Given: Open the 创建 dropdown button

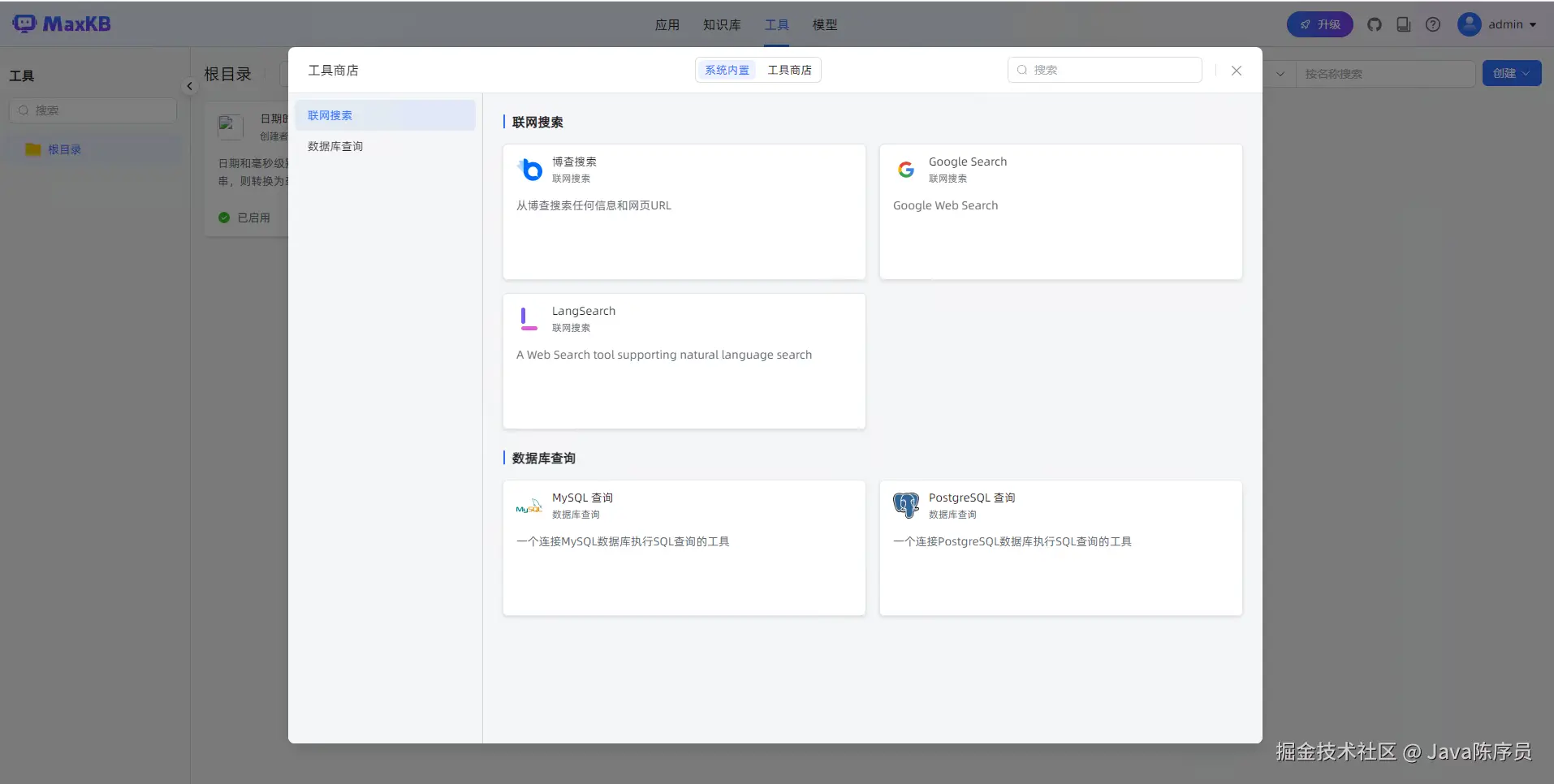Looking at the screenshot, I should (1512, 73).
